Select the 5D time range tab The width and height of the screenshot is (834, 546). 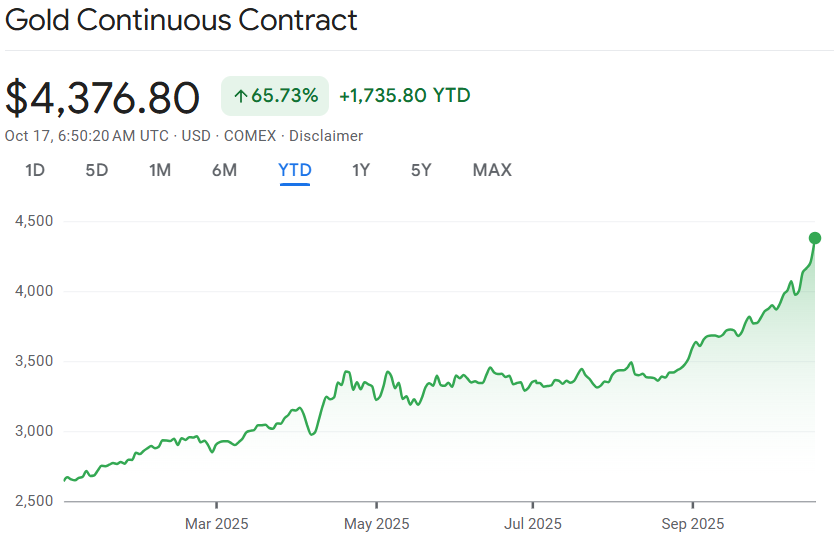click(96, 170)
